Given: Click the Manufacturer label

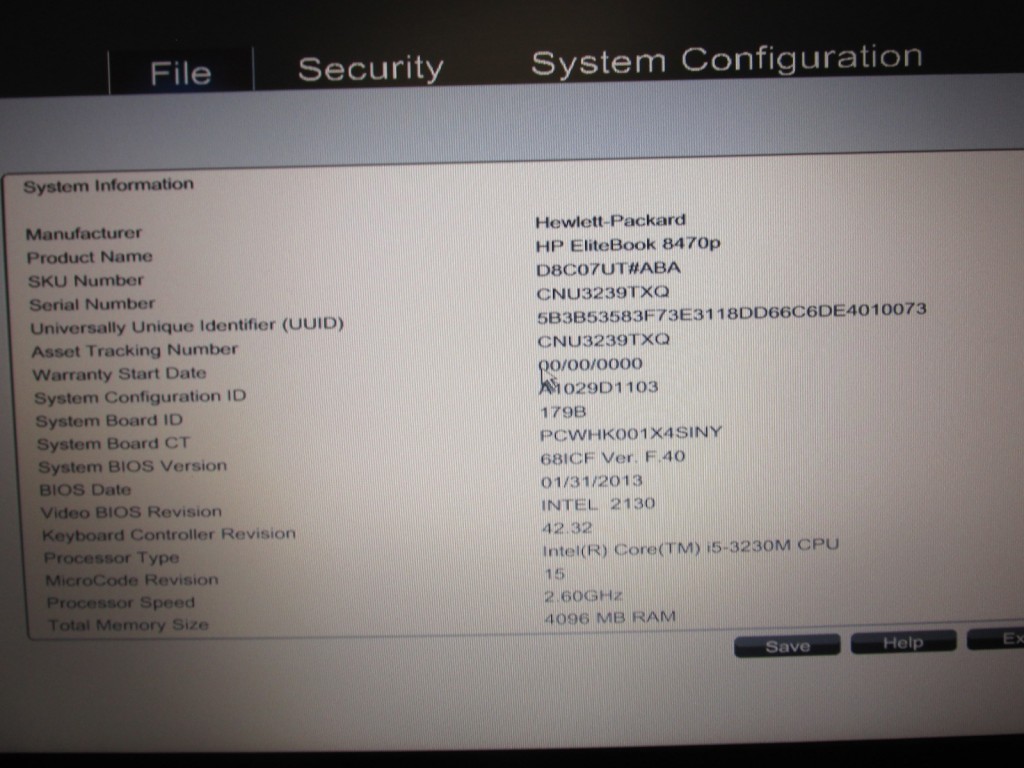Looking at the screenshot, I should pos(84,233).
